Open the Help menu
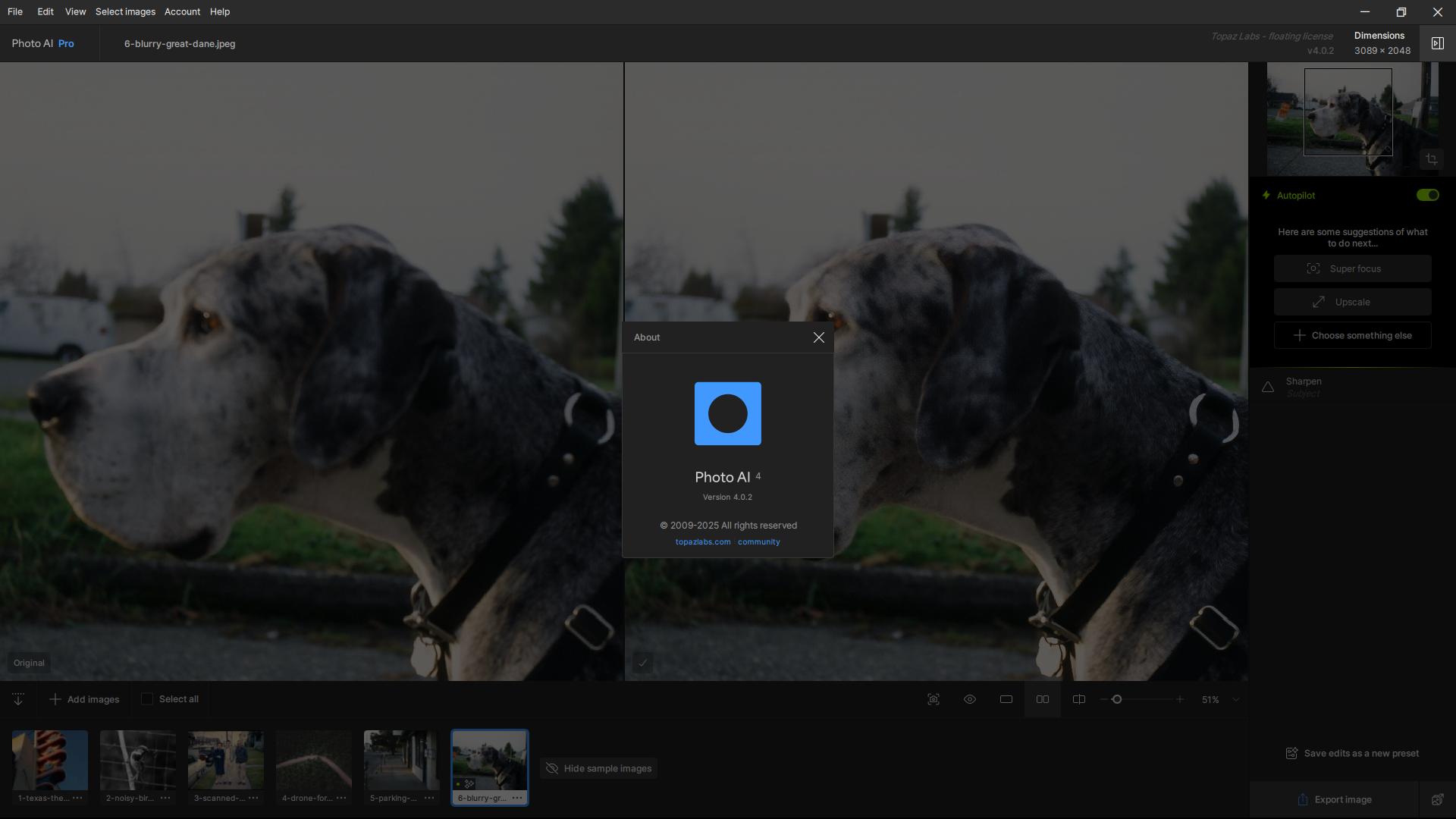Screen dimensions: 1456x819 (220, 11)
